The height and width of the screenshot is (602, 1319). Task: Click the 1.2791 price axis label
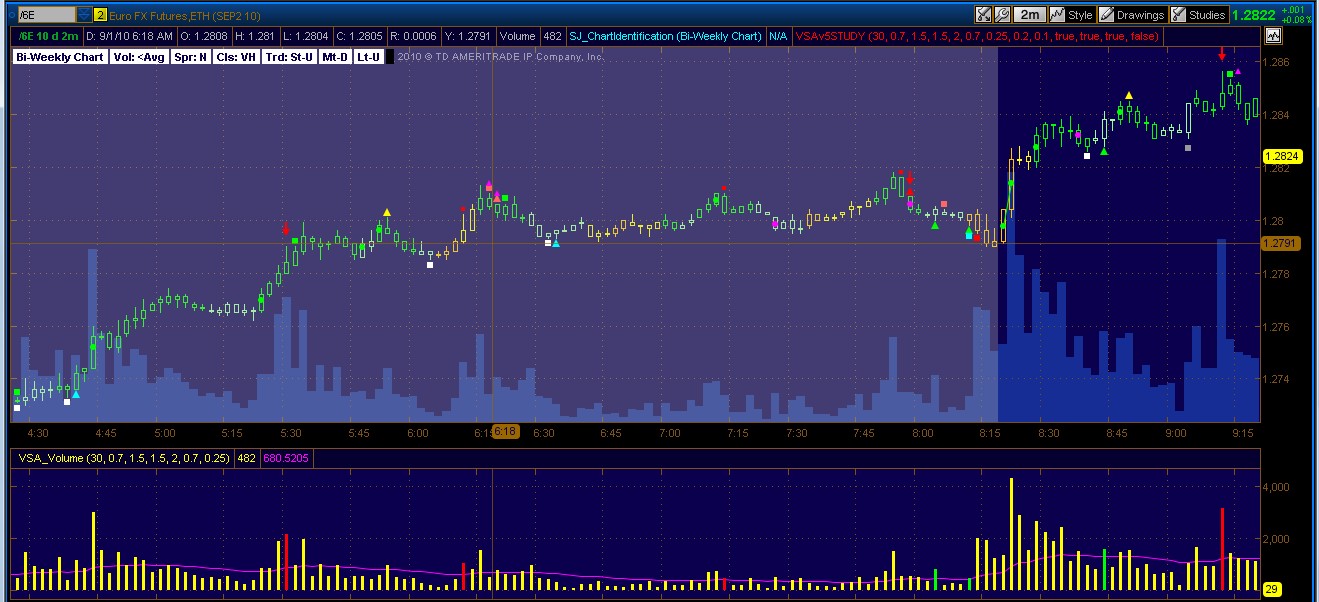tap(1279, 243)
